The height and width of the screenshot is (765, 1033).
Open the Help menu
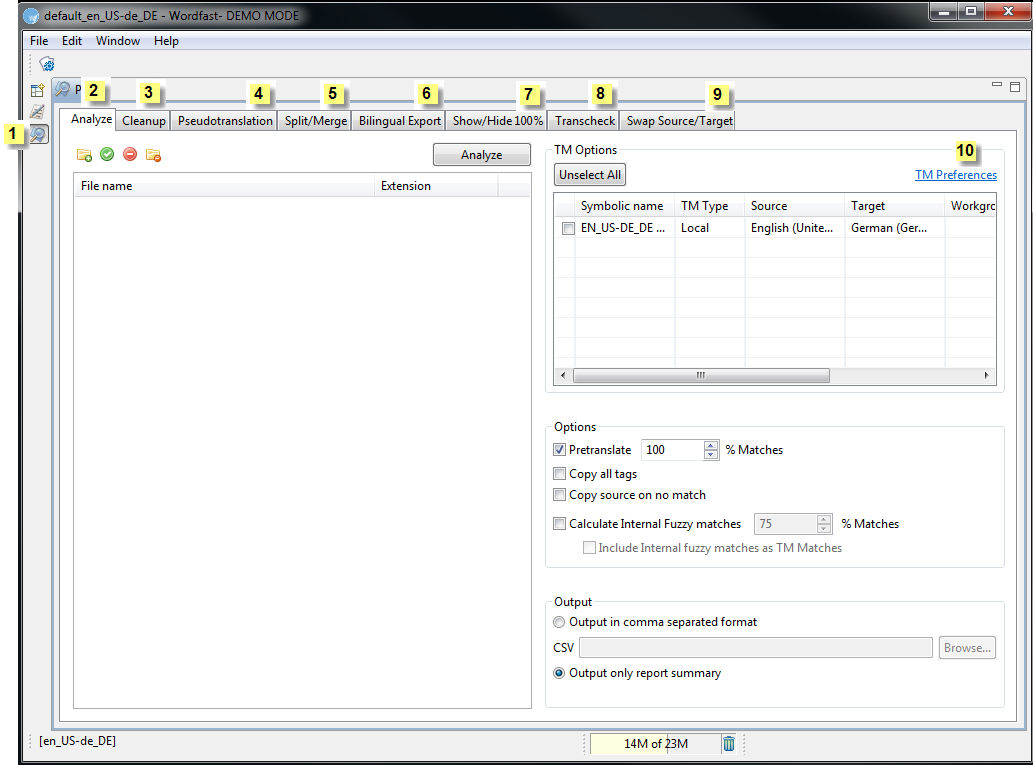[x=167, y=41]
